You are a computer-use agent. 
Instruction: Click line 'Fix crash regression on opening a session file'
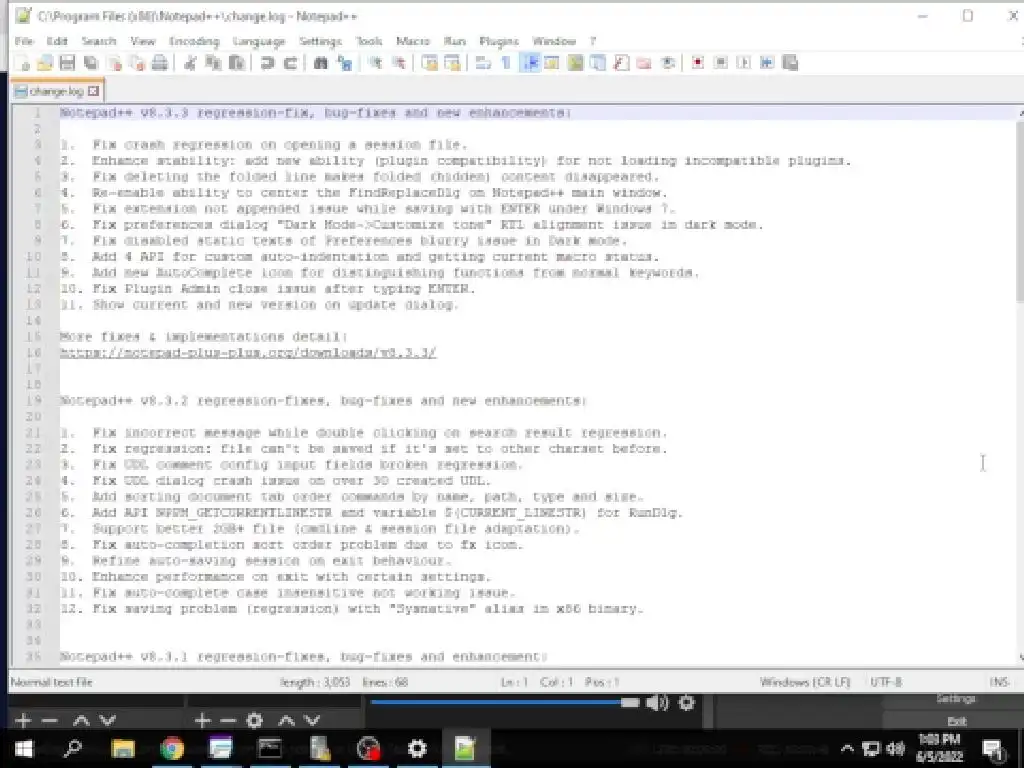[x=263, y=144]
